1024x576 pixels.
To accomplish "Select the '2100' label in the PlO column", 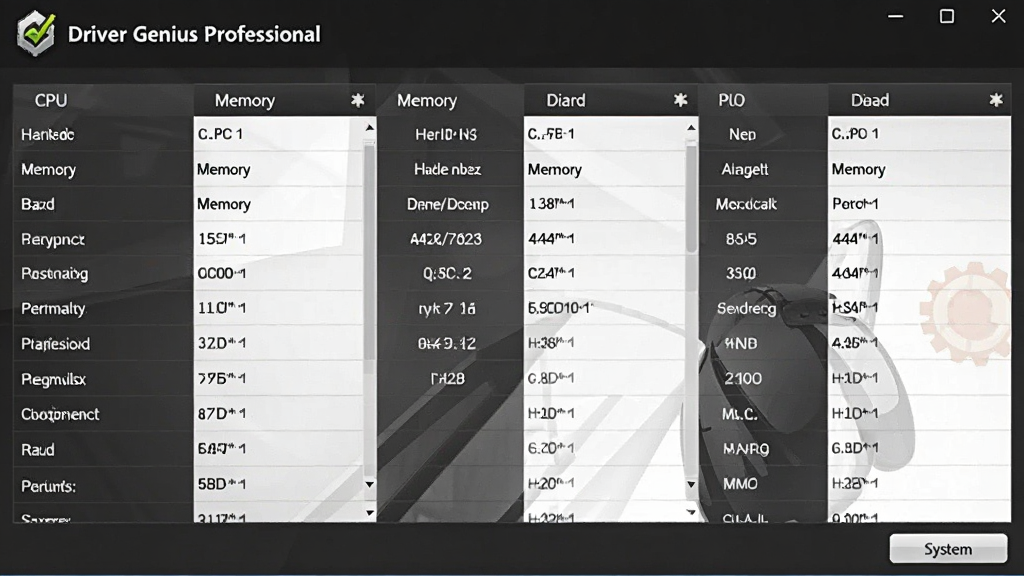I will pyautogui.click(x=743, y=379).
